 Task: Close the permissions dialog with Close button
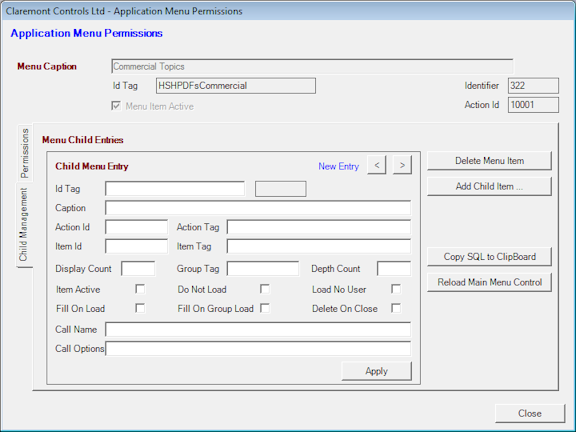530,414
